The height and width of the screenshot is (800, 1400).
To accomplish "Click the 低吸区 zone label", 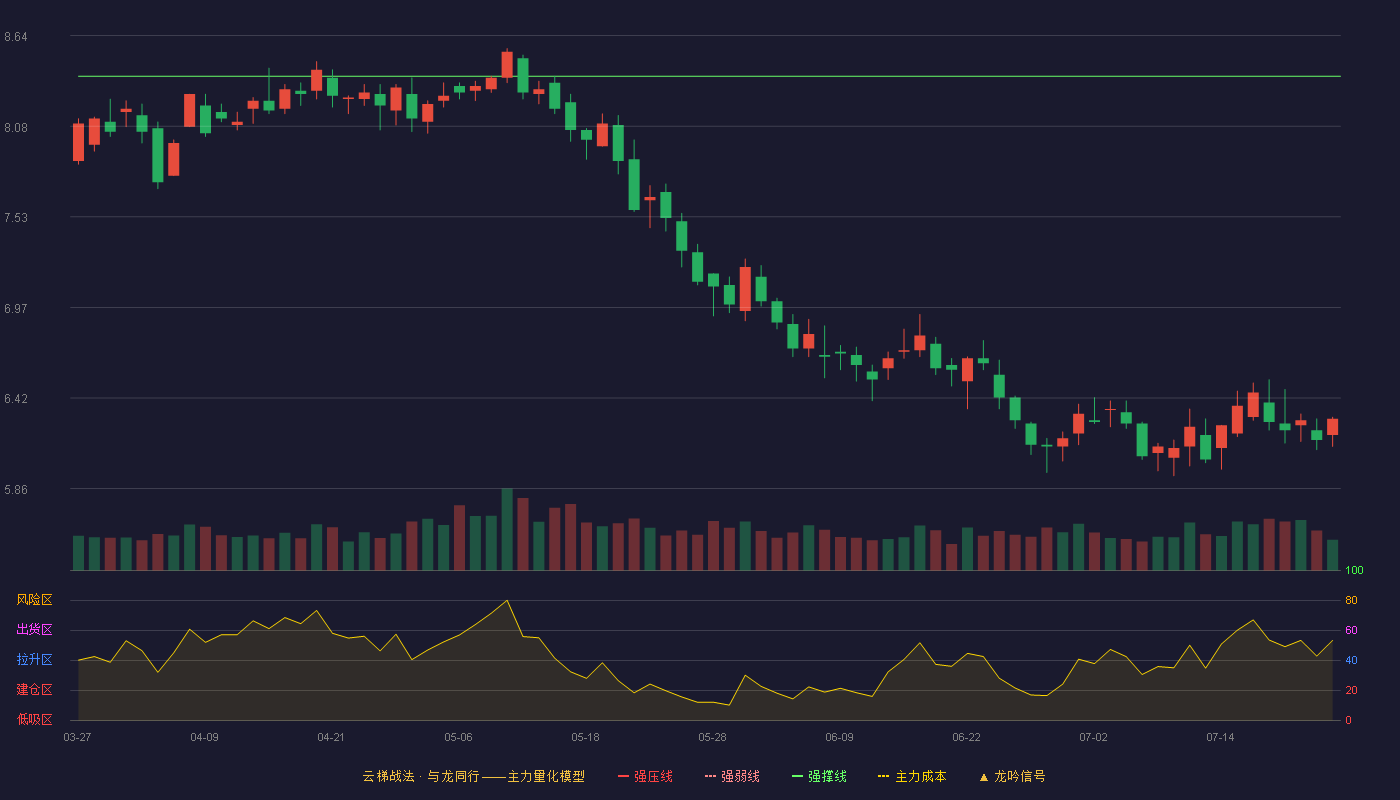I will tap(34, 719).
